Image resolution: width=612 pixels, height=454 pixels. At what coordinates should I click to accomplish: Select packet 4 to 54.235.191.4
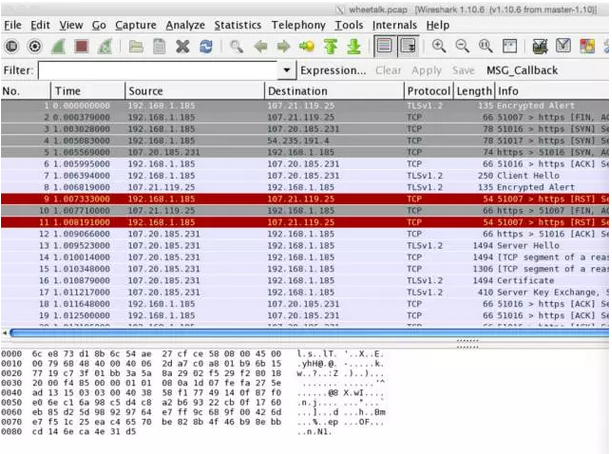(x=305, y=141)
